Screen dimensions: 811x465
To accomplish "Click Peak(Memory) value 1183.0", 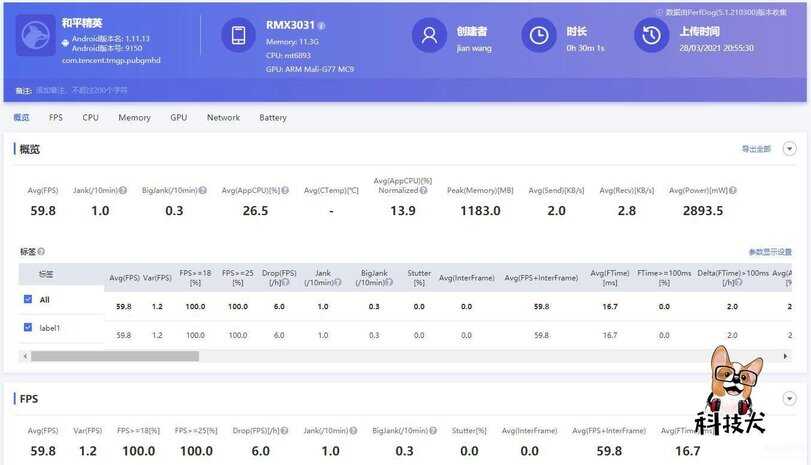I will coord(480,211).
